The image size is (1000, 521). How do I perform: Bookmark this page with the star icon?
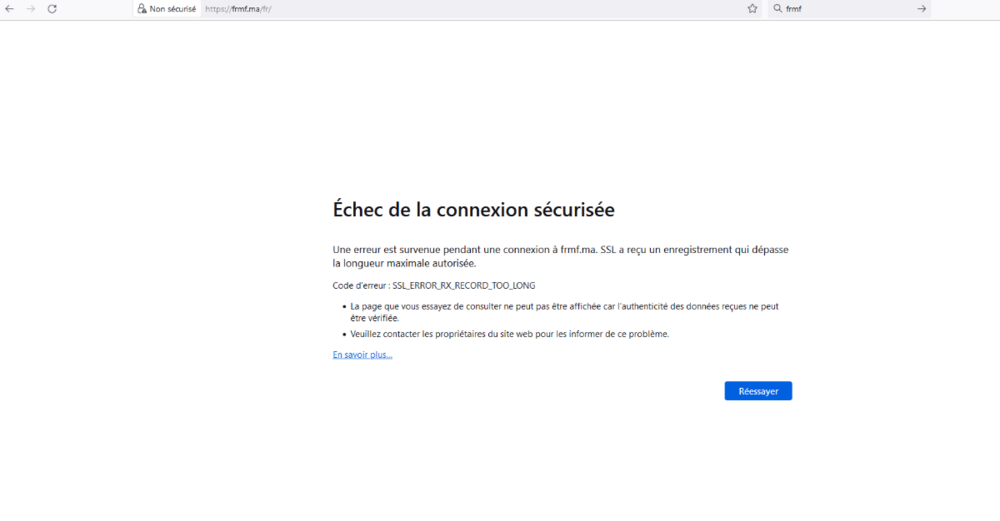(x=752, y=9)
